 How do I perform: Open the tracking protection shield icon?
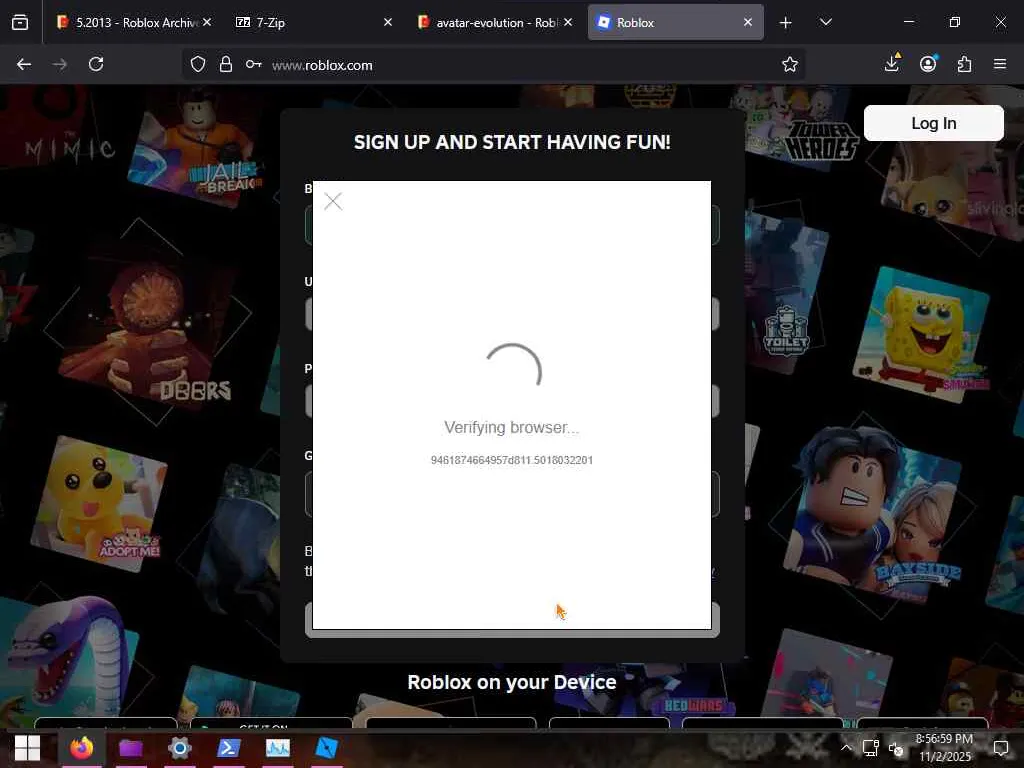tap(198, 64)
